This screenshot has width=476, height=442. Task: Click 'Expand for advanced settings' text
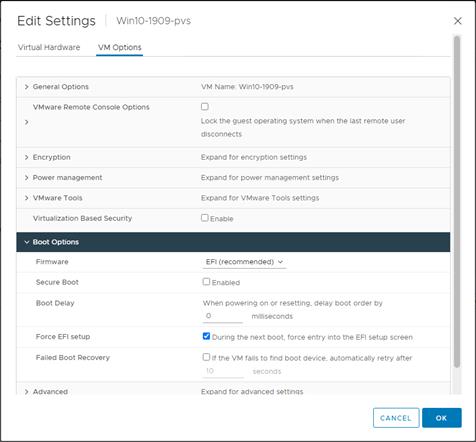point(252,392)
